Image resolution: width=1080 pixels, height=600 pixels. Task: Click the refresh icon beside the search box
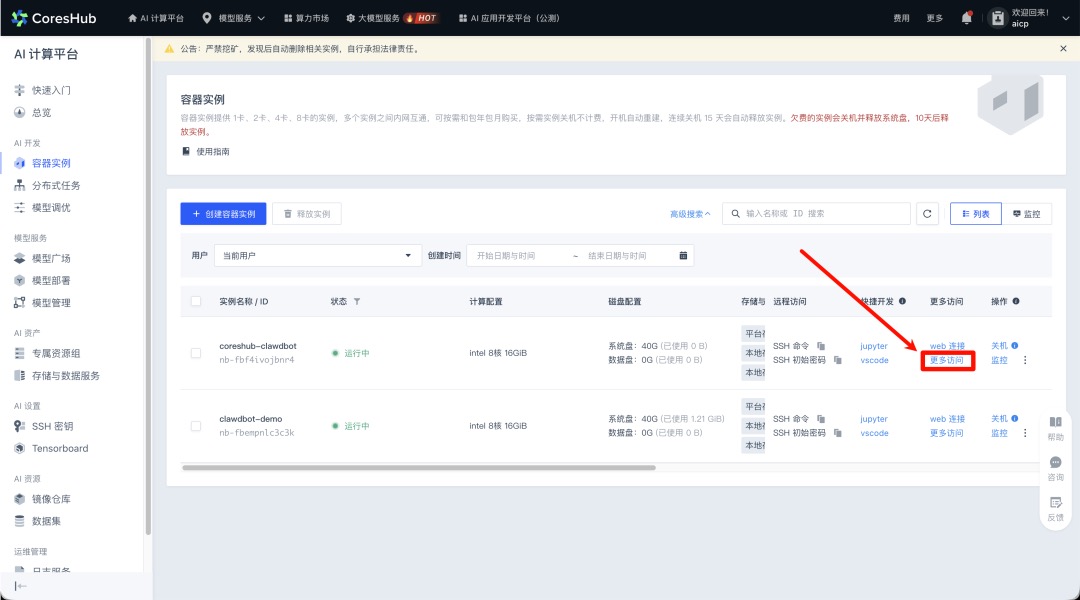928,214
